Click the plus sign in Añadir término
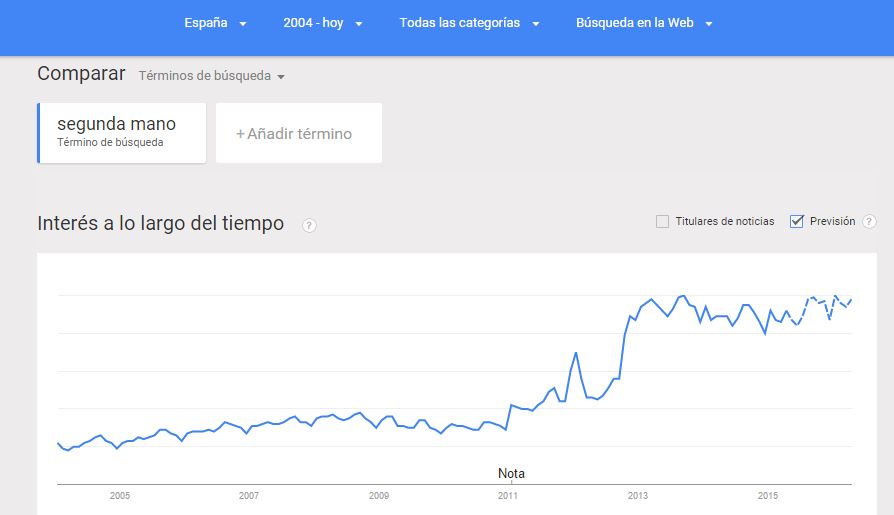 point(240,134)
